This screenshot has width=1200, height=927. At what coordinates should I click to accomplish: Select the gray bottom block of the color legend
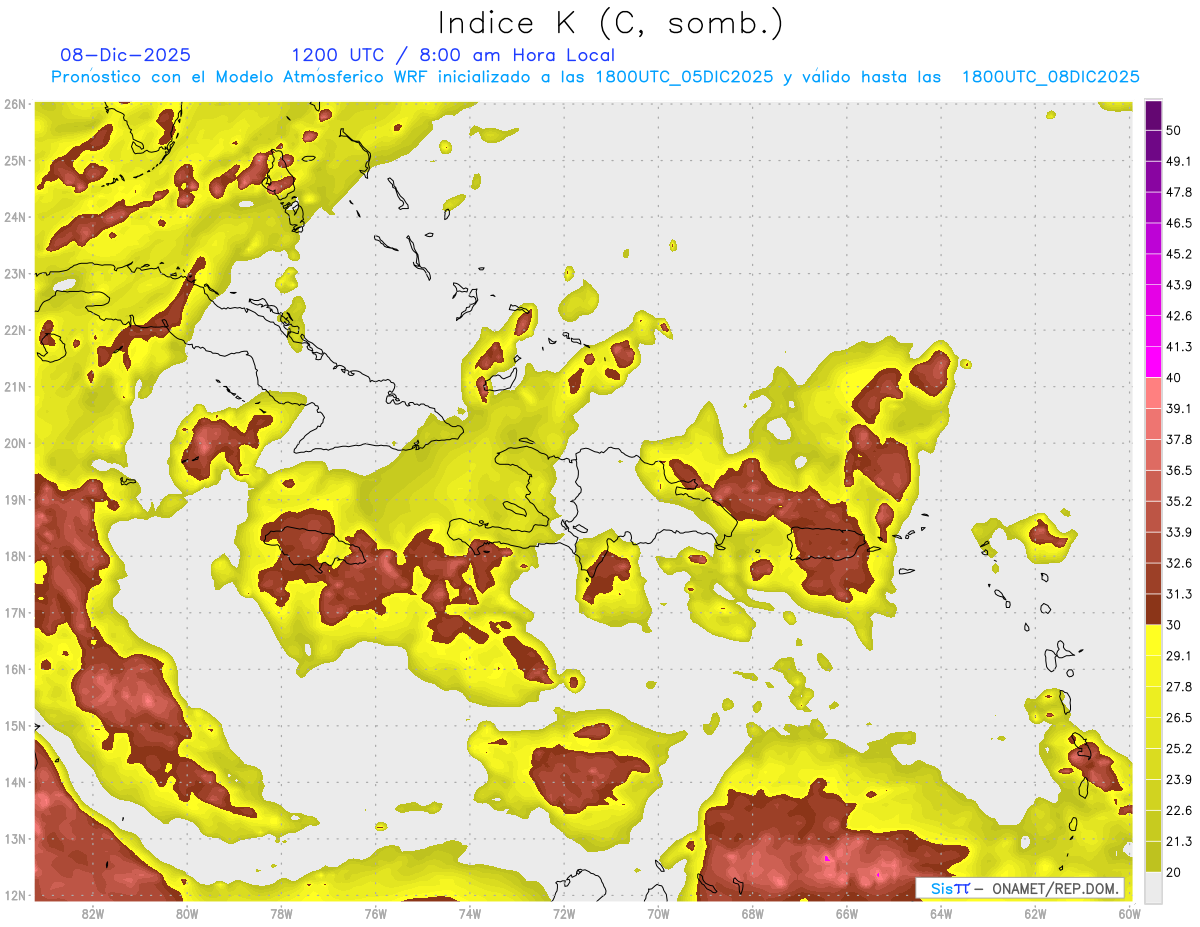coord(1153,887)
